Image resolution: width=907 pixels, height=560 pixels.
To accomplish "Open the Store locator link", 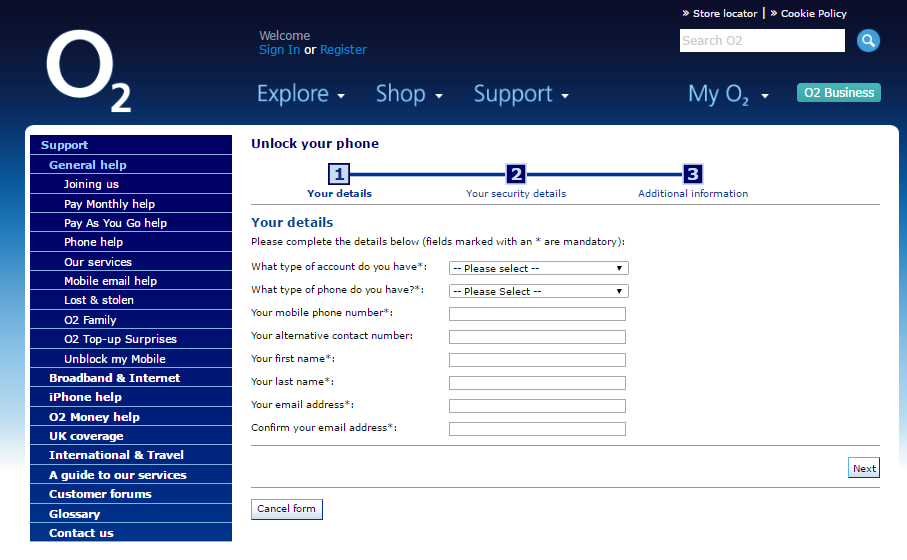I will tap(725, 13).
